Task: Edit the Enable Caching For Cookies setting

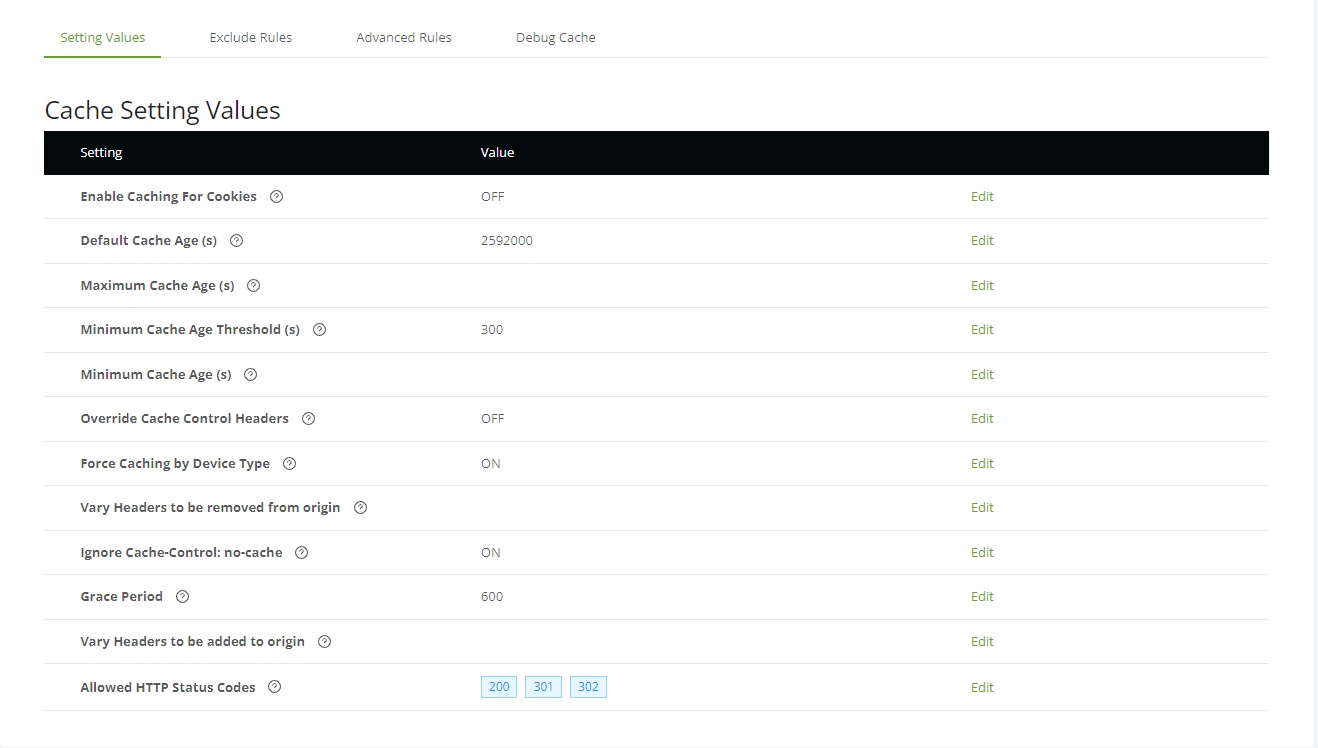Action: 982,197
